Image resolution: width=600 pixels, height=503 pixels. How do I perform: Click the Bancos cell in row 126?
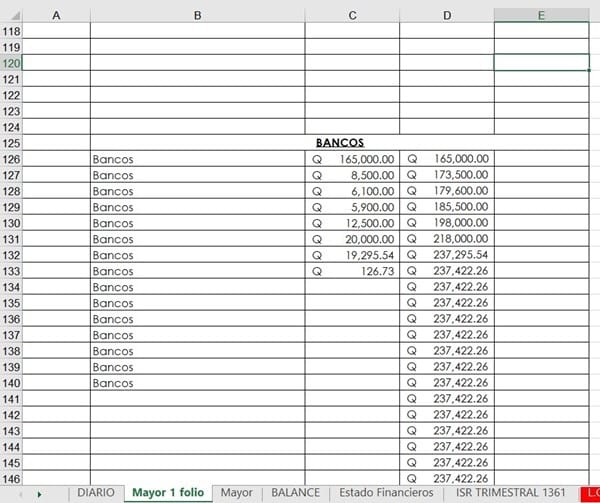coord(198,159)
